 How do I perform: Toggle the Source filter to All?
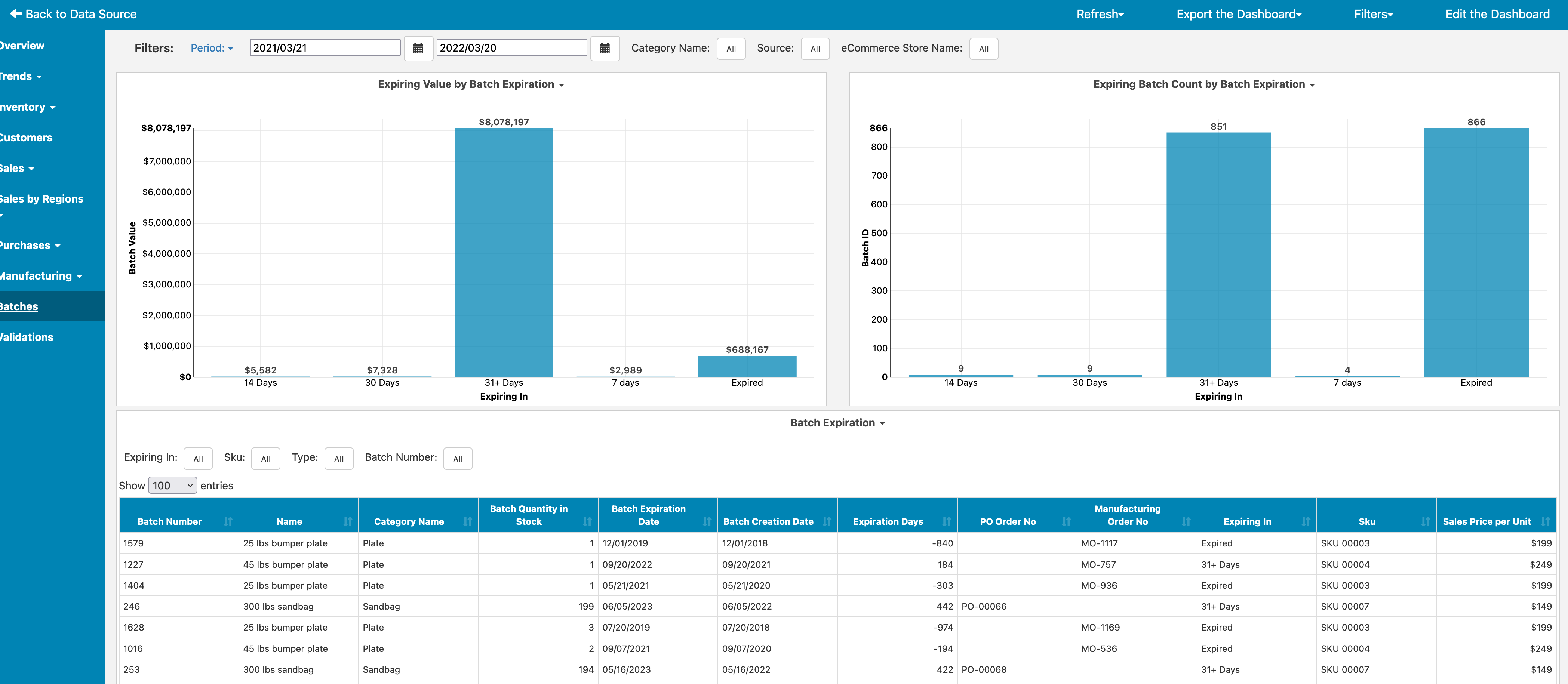(815, 48)
